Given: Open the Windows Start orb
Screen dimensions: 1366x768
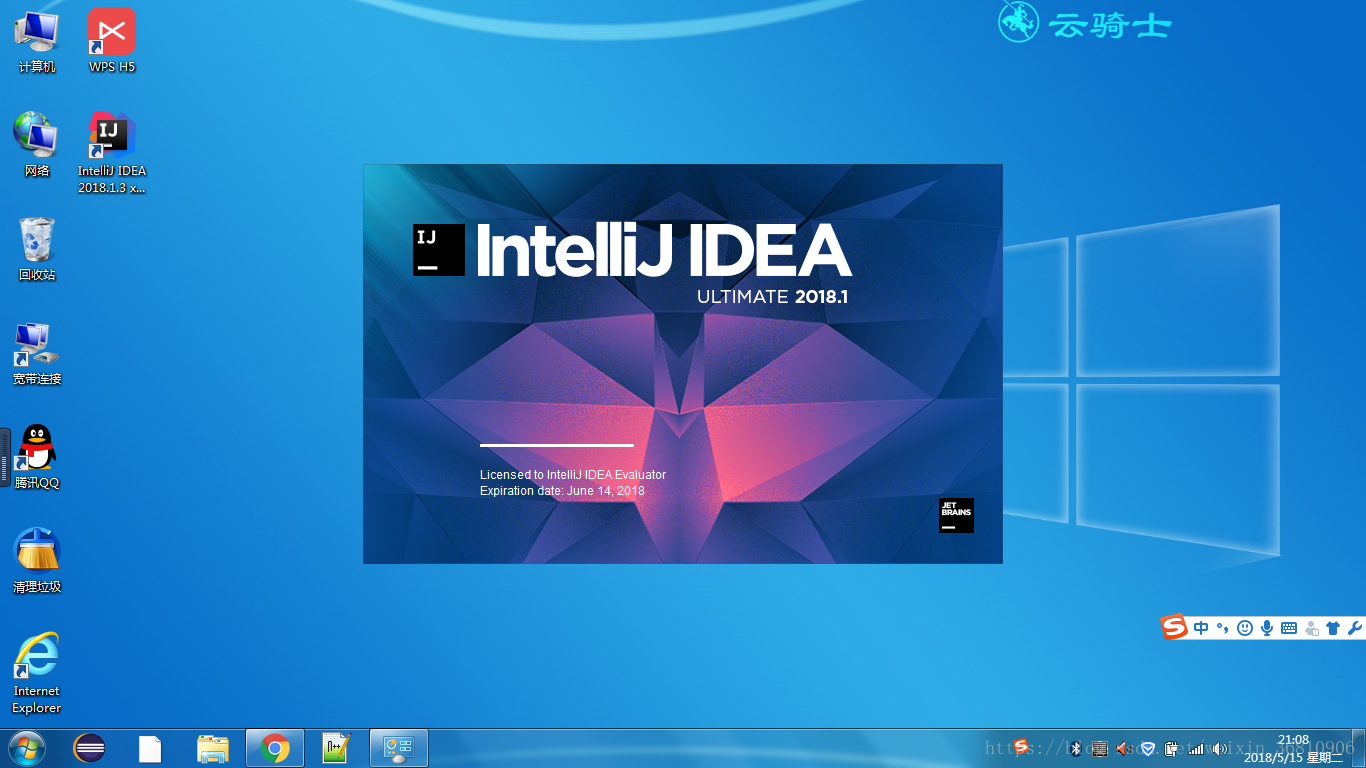Looking at the screenshot, I should [x=27, y=748].
